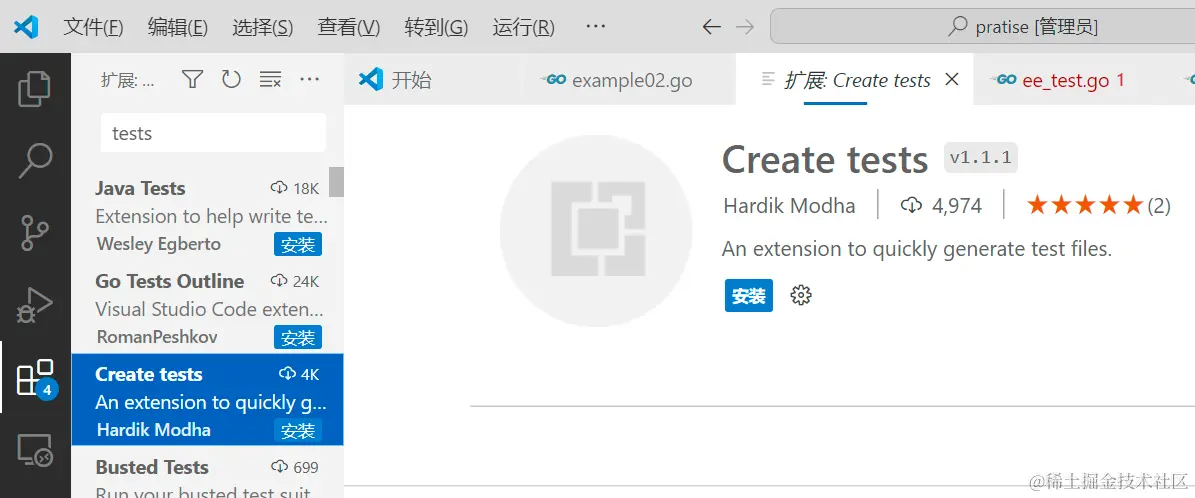
Task: Open publisher Hardik Modha link
Action: 790,205
